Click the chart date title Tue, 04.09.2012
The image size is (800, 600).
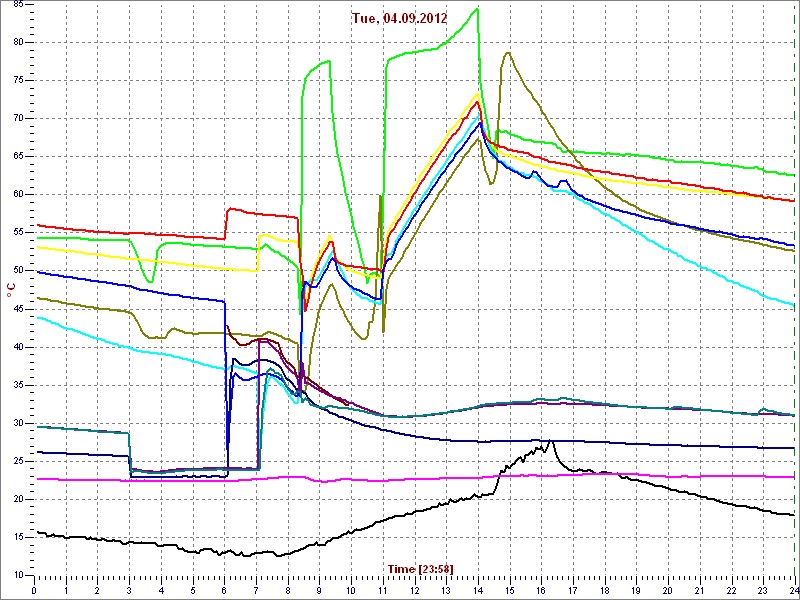click(399, 18)
